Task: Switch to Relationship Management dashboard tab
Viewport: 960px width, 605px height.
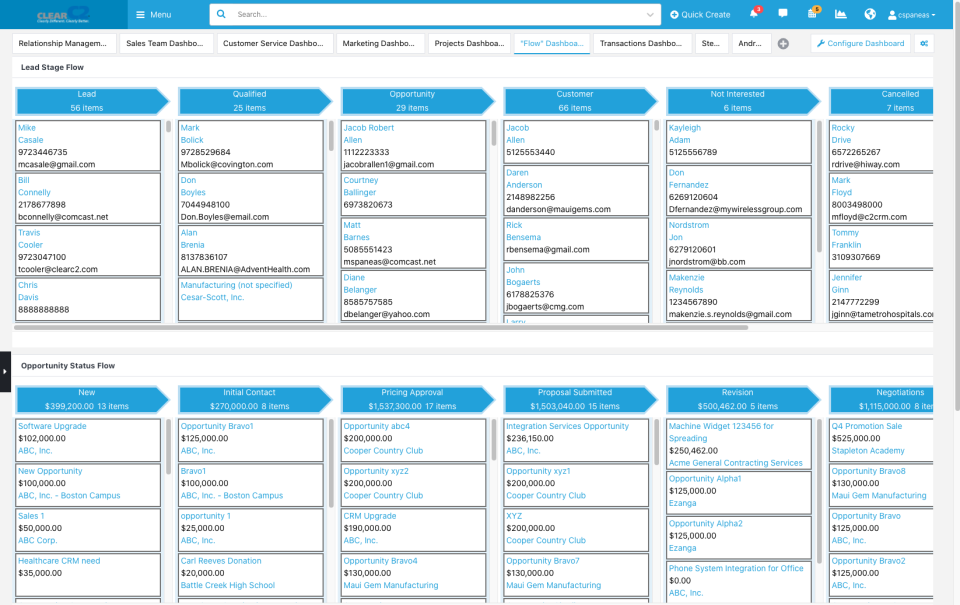Action: pyautogui.click(x=63, y=43)
